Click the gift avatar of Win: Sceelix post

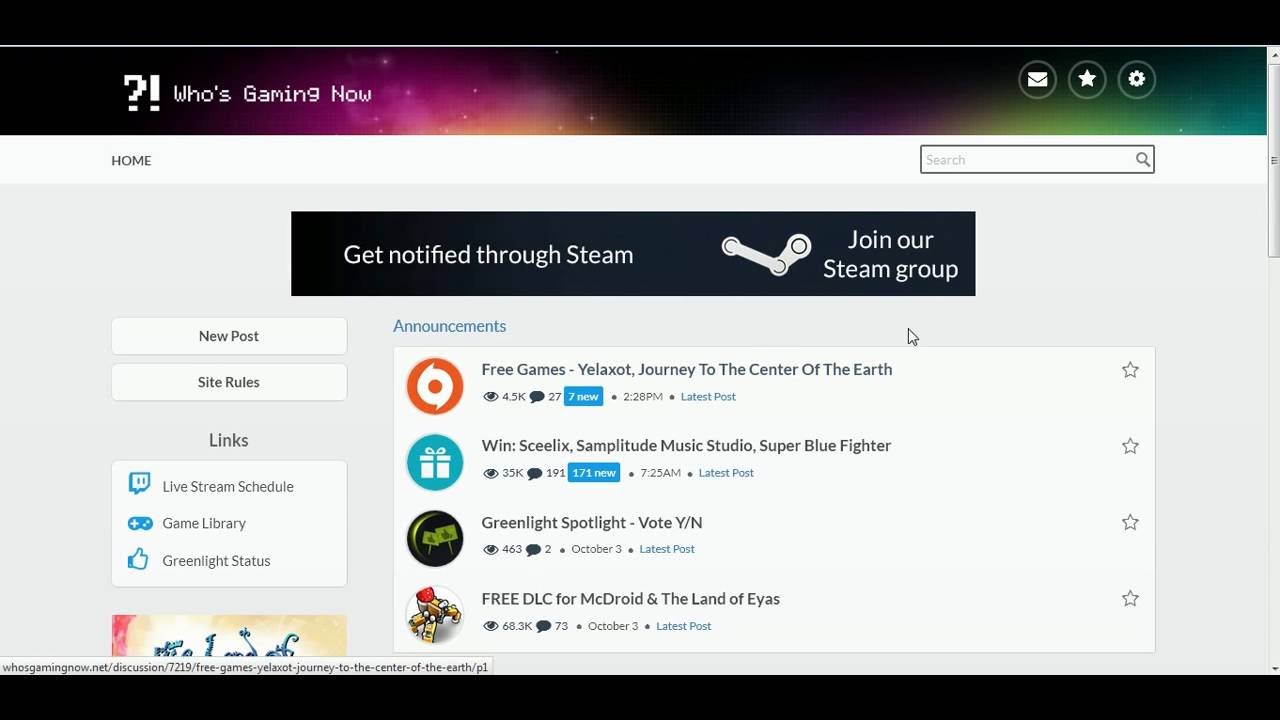435,462
